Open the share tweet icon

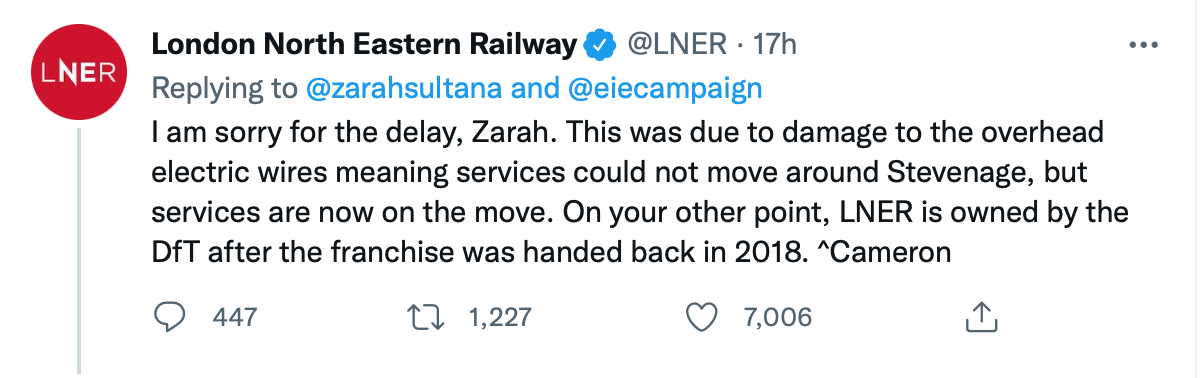click(x=981, y=318)
